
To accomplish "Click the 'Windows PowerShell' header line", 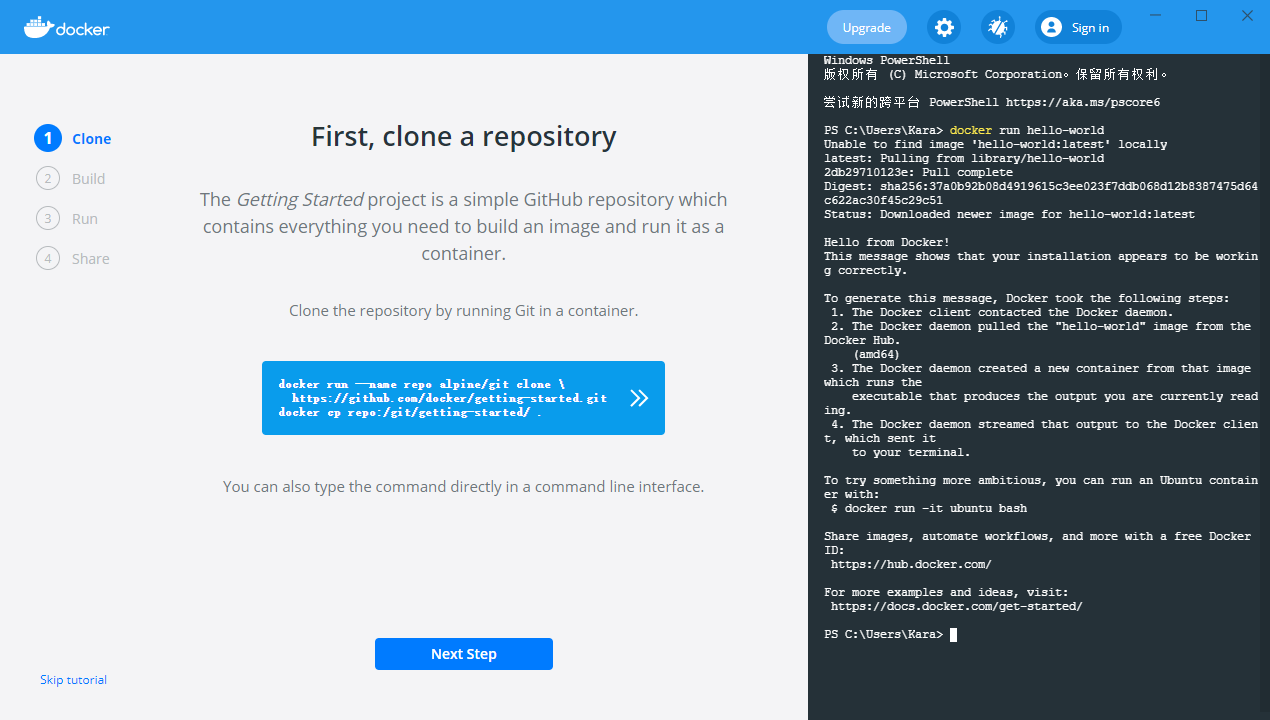I will pos(887,60).
